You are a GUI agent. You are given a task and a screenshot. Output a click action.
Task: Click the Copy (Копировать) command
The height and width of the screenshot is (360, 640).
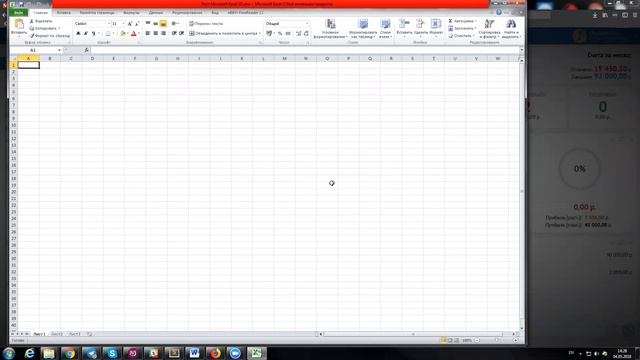pyautogui.click(x=44, y=28)
